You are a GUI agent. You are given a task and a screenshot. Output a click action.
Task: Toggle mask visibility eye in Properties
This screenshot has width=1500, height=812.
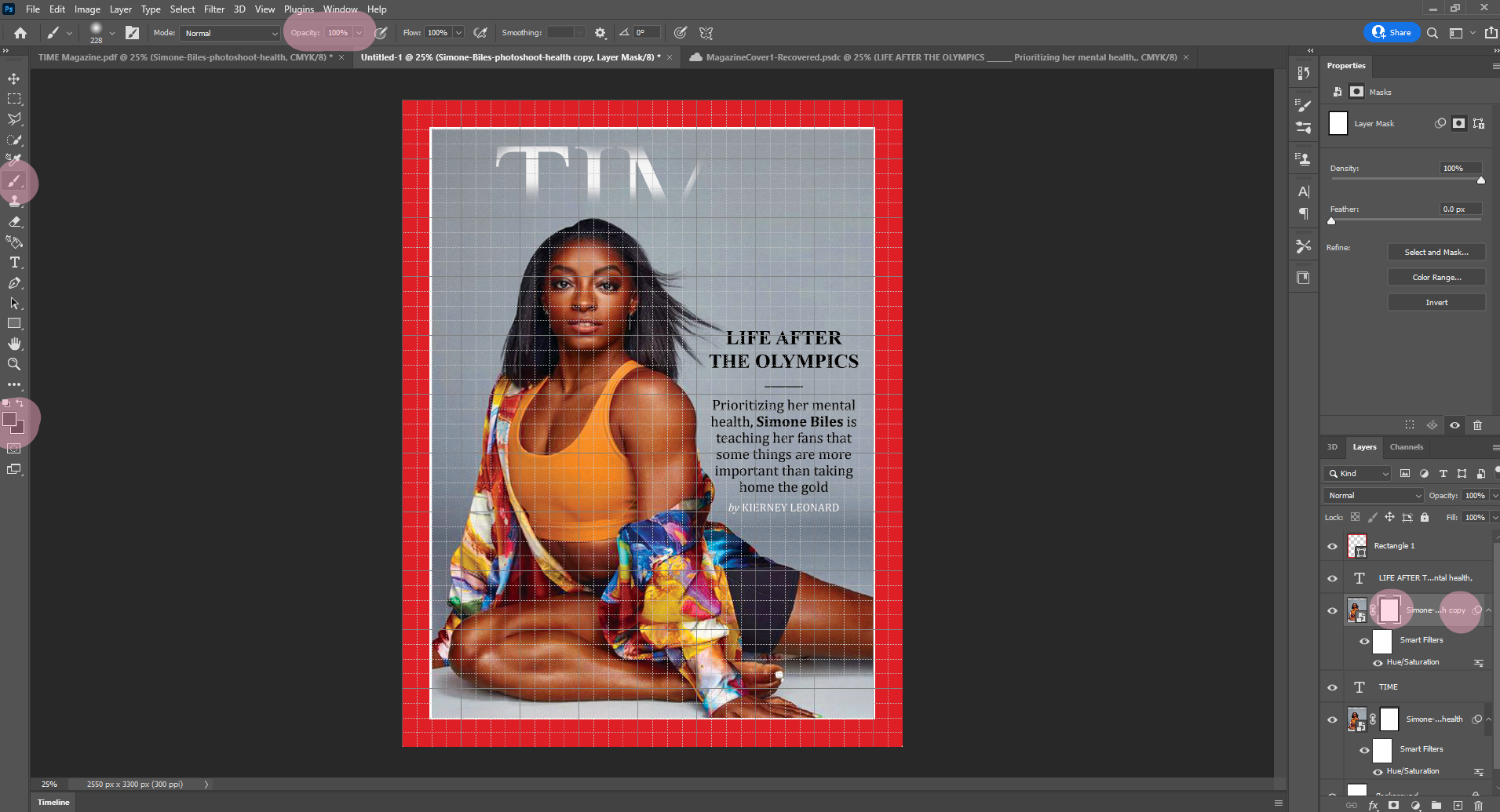click(x=1454, y=425)
